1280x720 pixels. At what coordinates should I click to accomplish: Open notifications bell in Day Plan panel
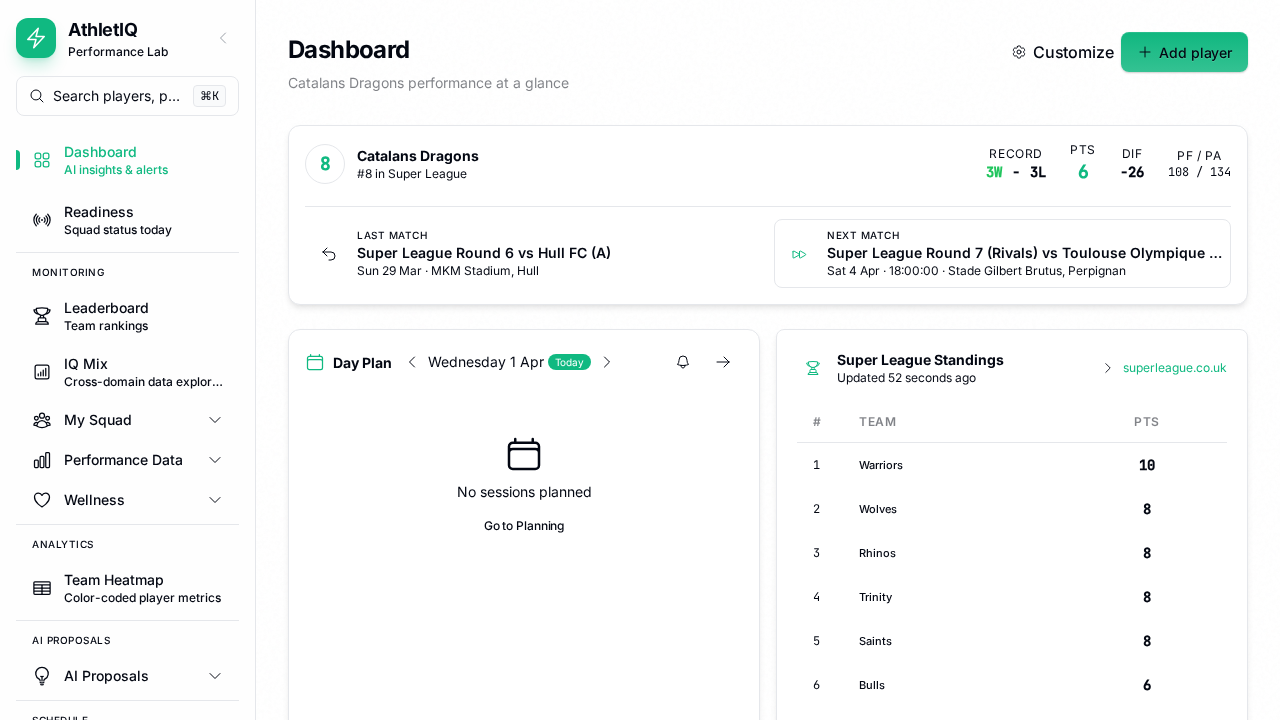point(683,362)
